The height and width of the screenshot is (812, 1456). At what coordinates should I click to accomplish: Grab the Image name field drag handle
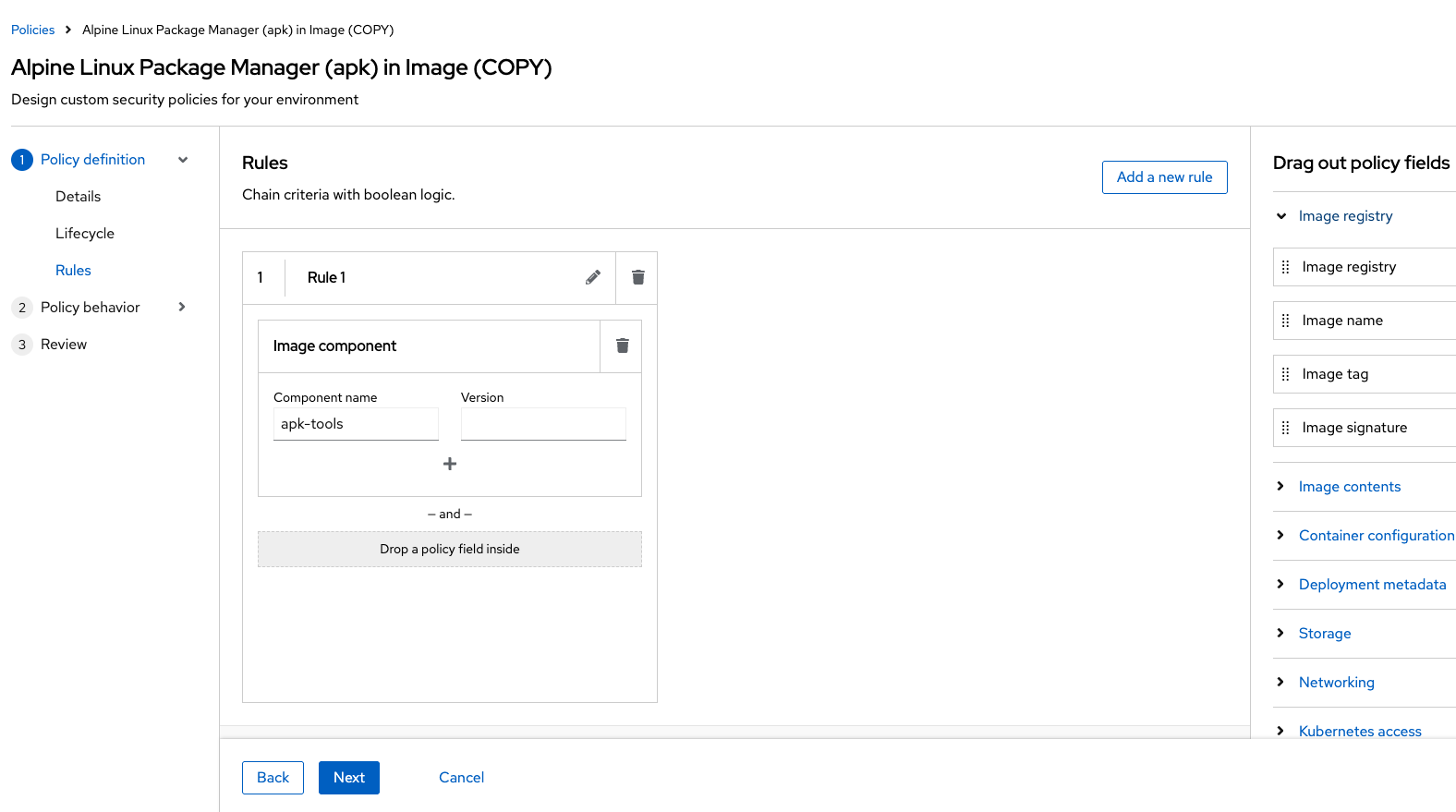1285,321
